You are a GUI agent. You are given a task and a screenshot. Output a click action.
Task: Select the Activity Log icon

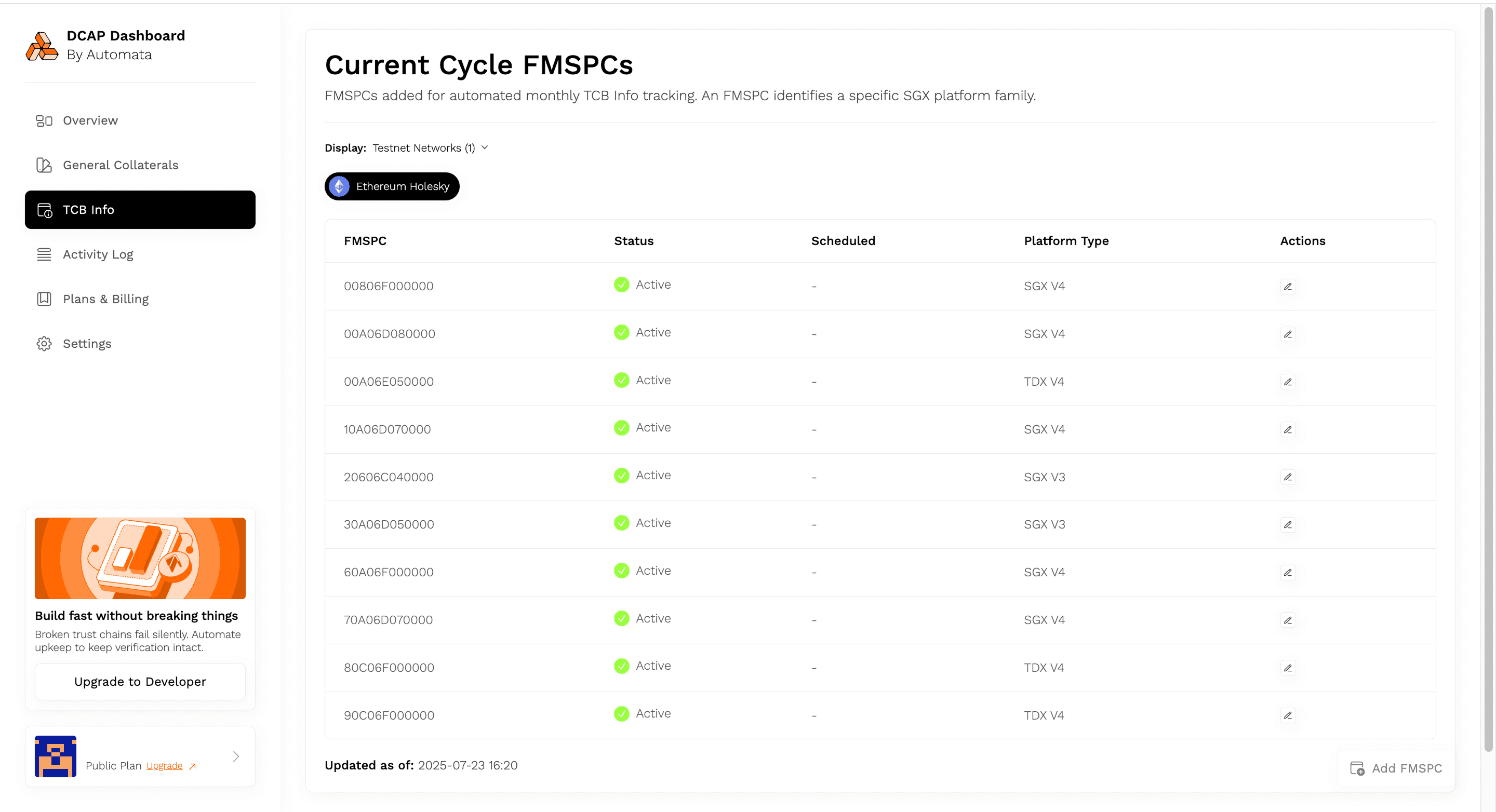tap(44, 254)
